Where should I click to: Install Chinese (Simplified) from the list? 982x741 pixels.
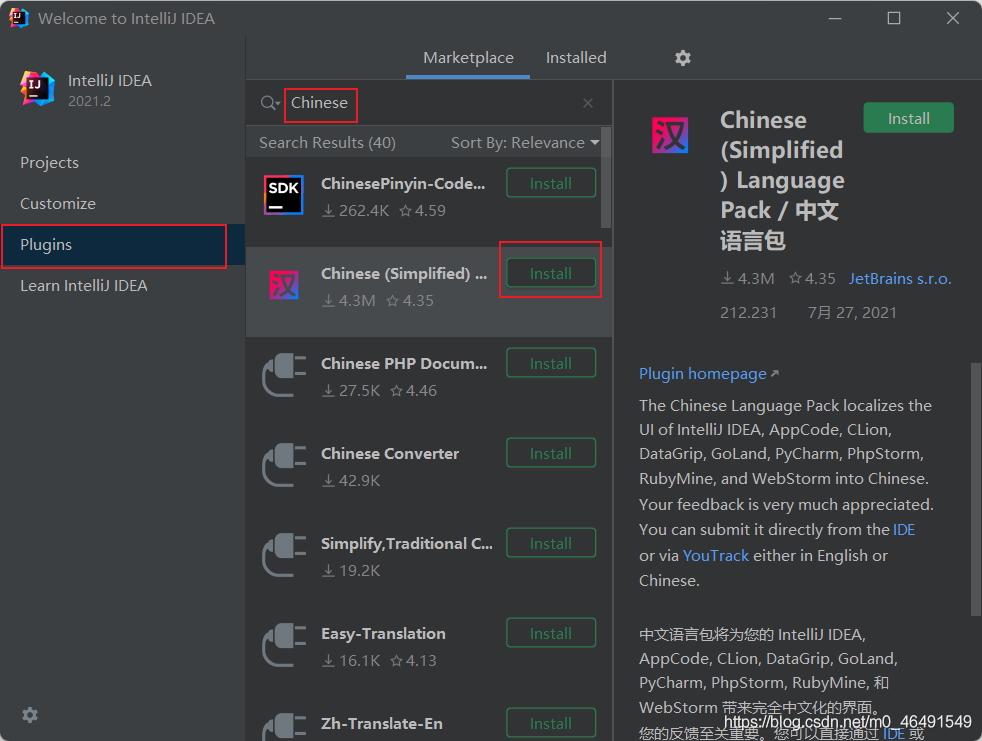tap(550, 273)
